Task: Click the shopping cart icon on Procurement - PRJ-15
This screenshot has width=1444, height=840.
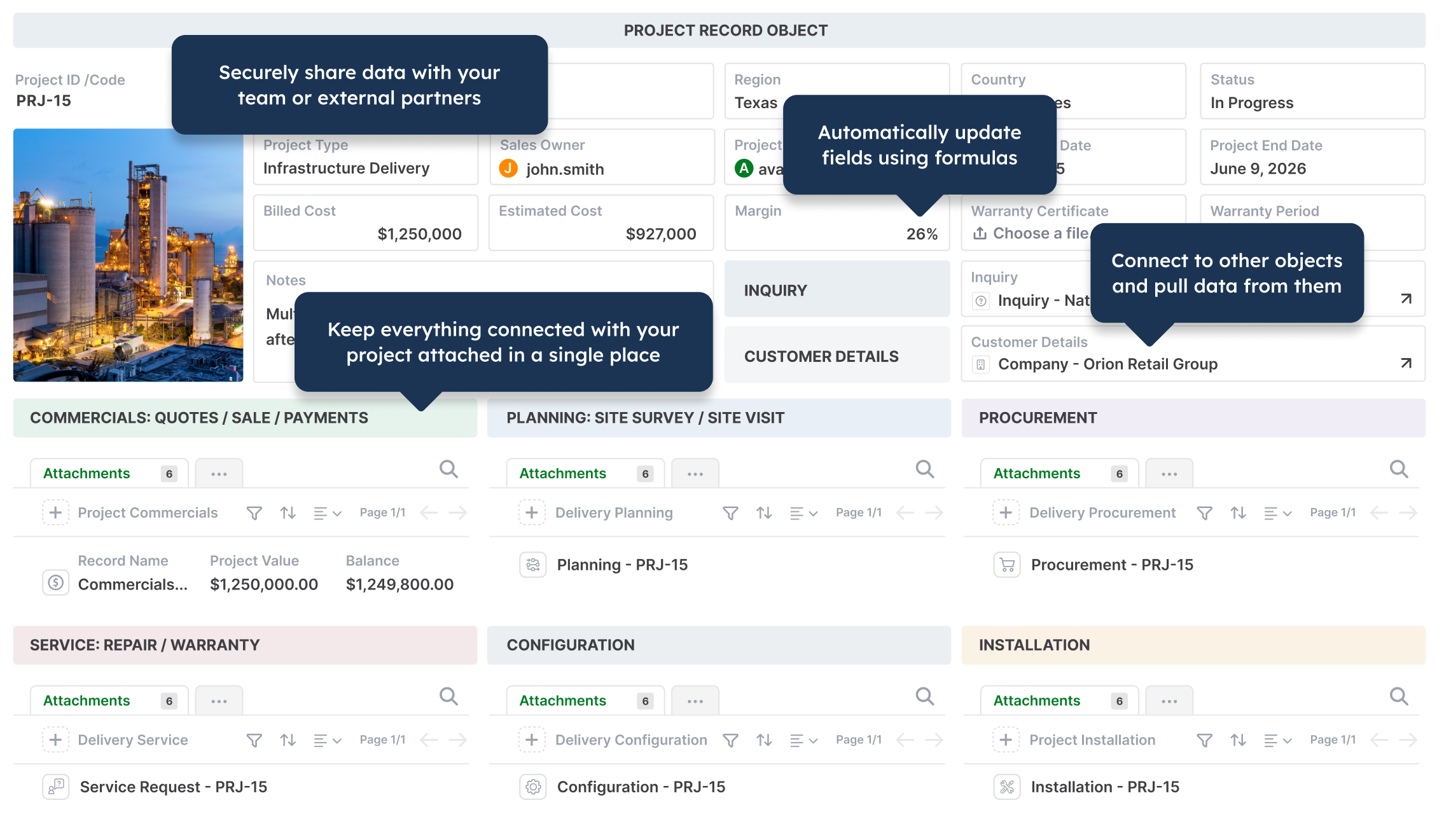Action: pos(1006,565)
